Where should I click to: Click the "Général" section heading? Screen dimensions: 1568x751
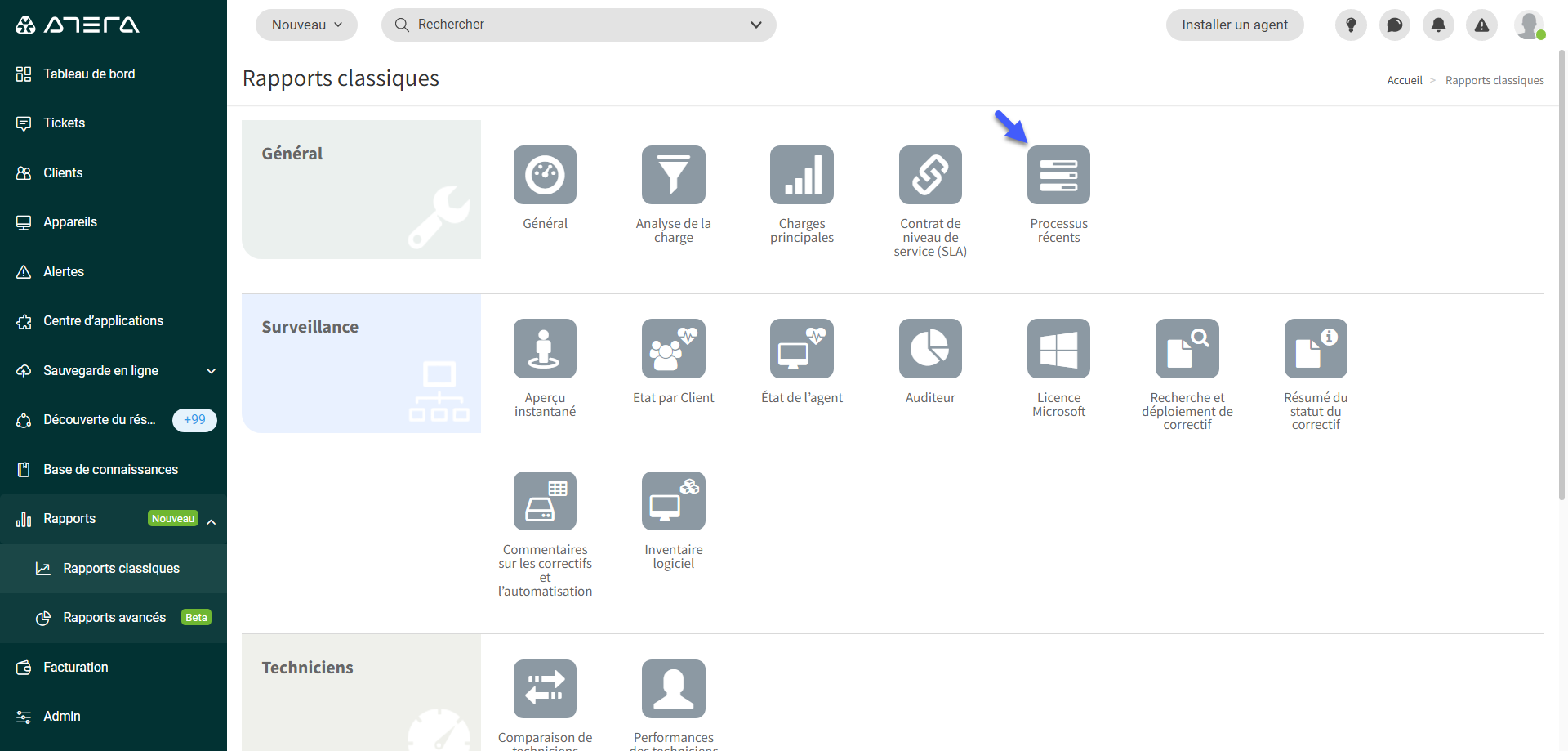click(292, 154)
